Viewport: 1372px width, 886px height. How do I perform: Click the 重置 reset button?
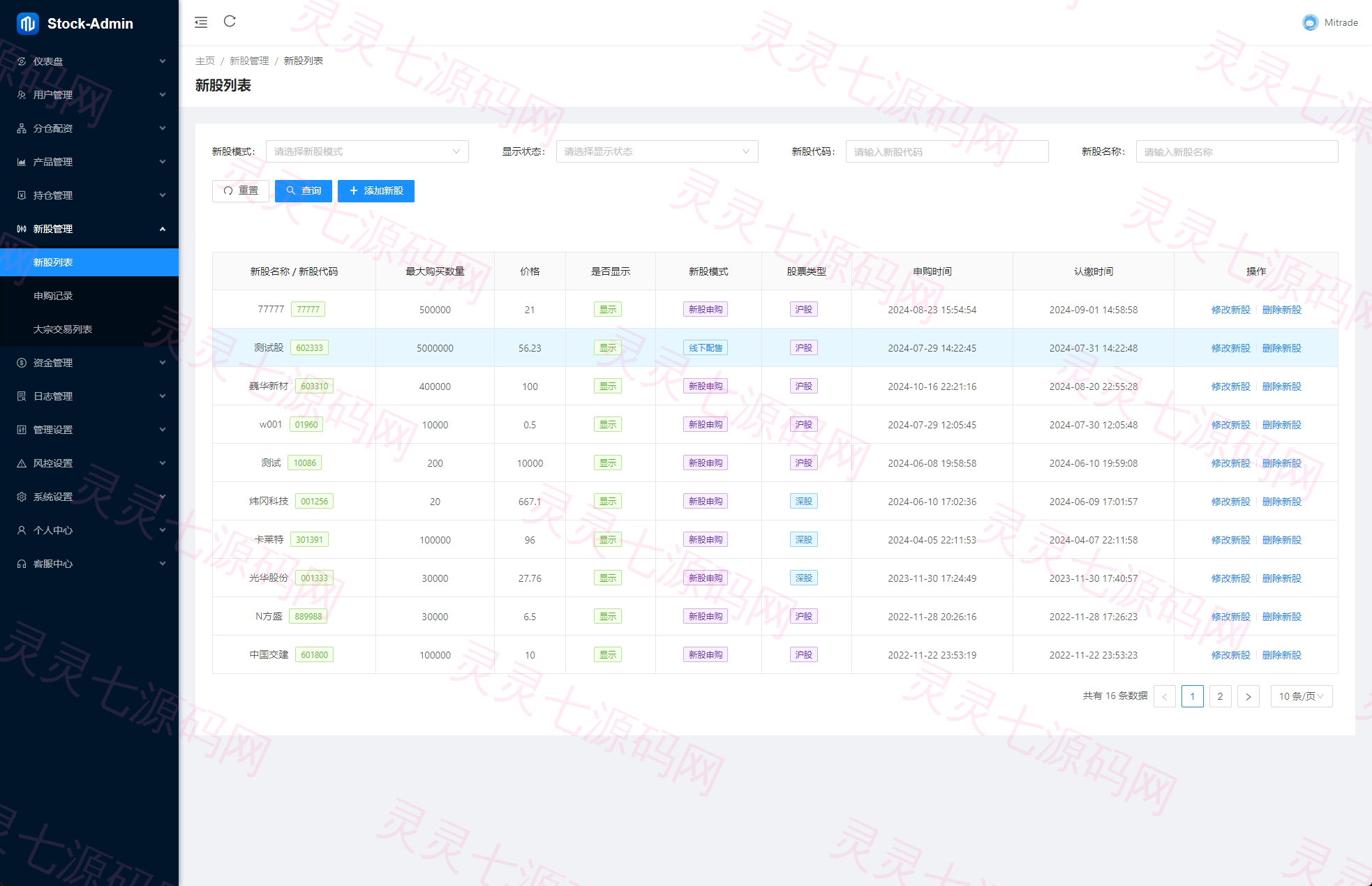point(241,191)
